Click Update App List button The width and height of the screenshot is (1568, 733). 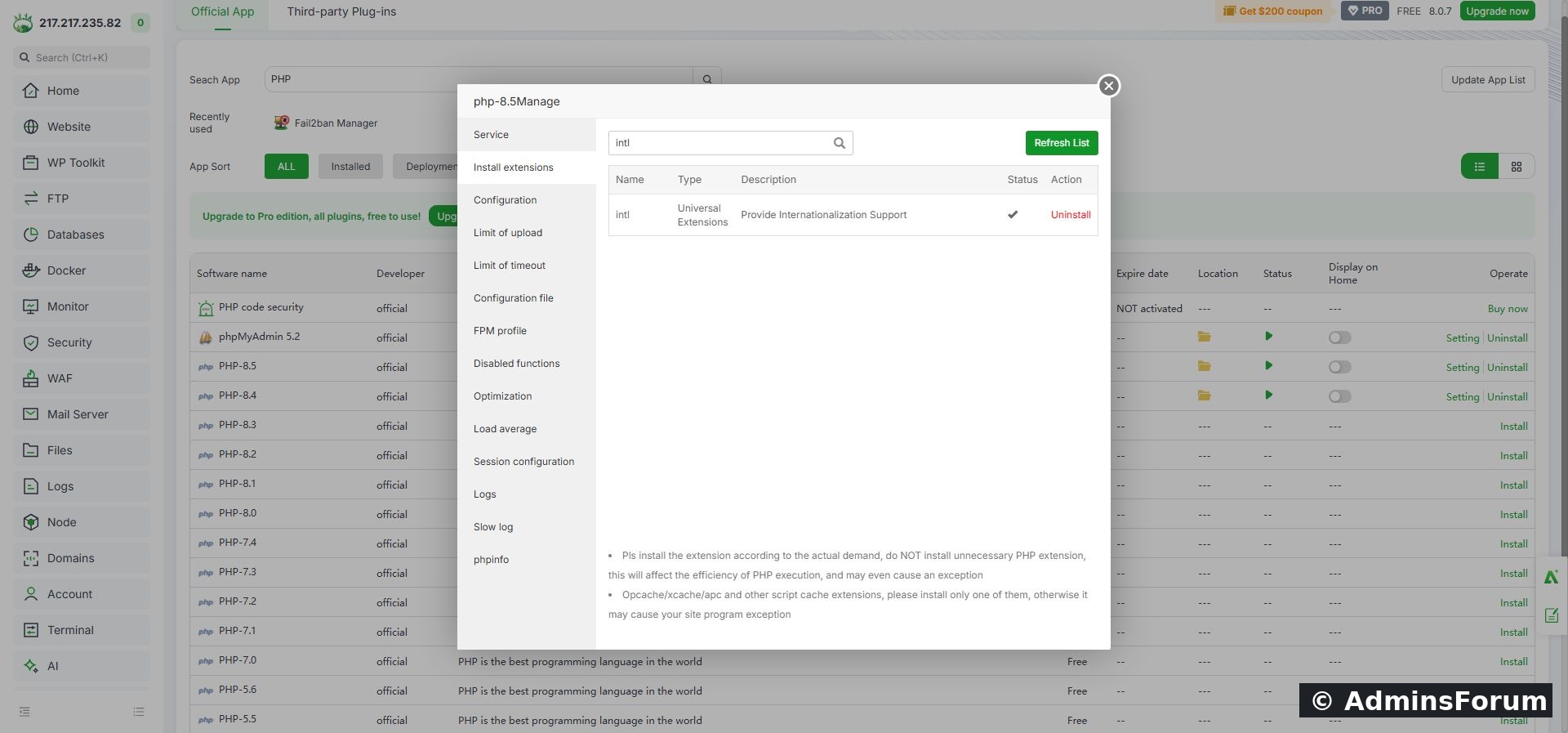click(1488, 80)
